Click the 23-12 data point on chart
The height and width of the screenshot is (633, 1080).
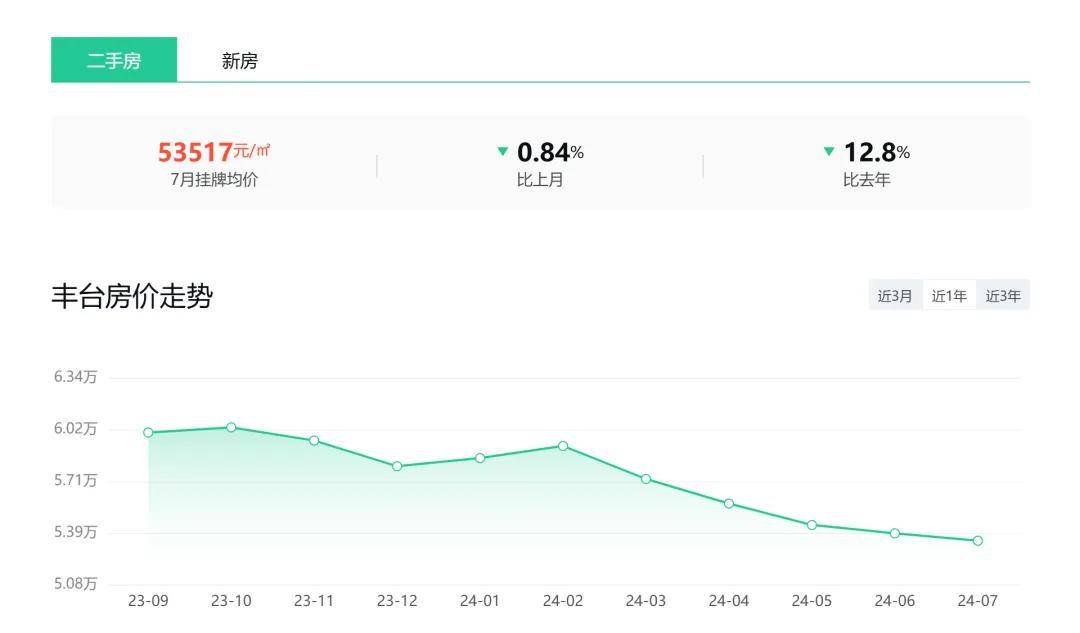(x=397, y=466)
